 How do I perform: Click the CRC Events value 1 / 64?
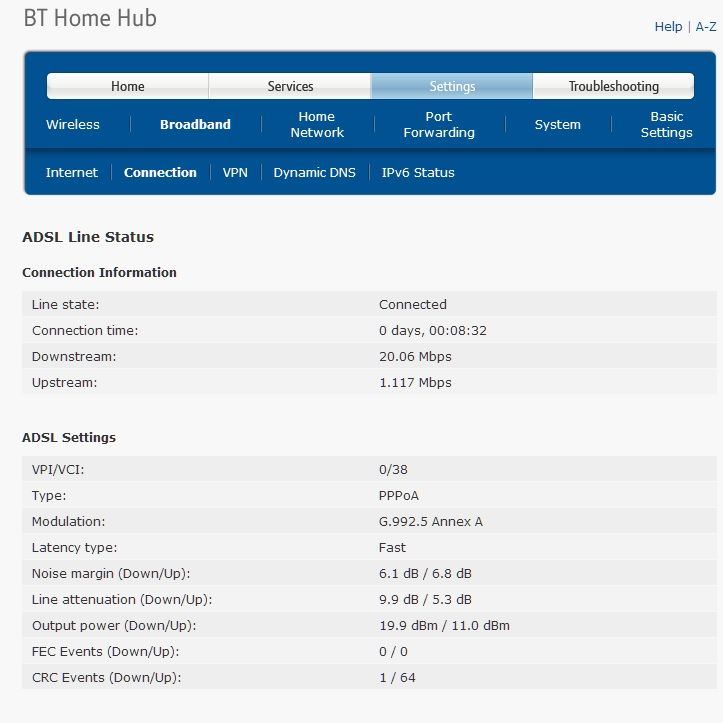(x=397, y=678)
